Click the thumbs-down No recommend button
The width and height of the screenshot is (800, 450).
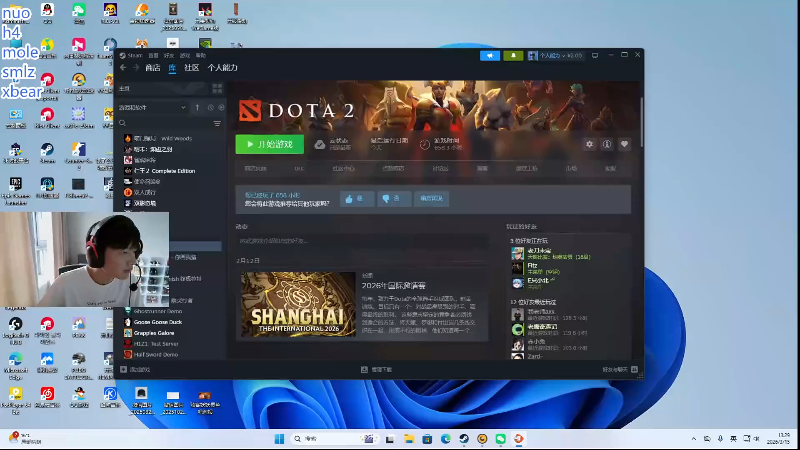click(x=394, y=198)
